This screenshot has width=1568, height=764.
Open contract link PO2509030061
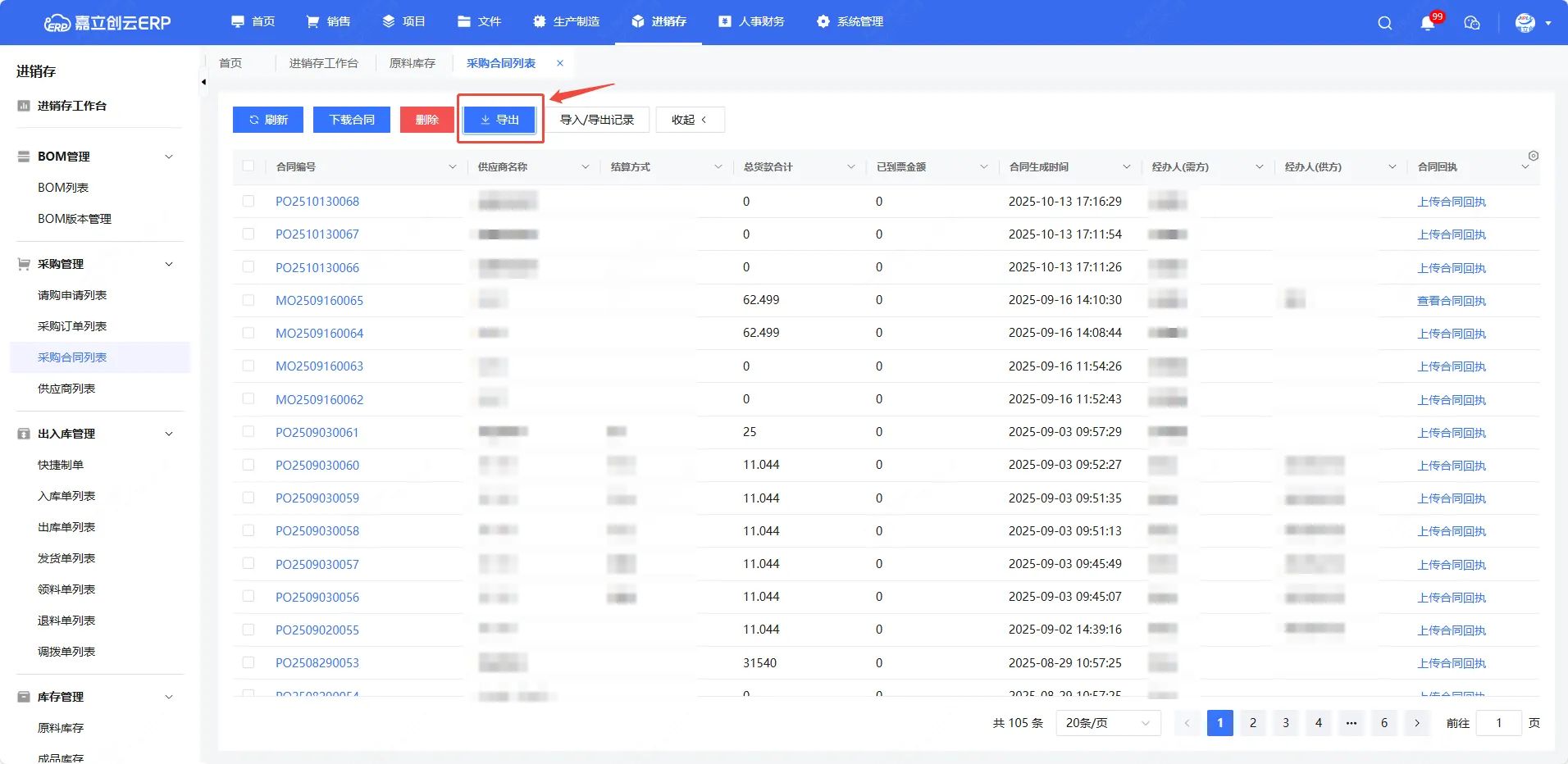pyautogui.click(x=317, y=432)
